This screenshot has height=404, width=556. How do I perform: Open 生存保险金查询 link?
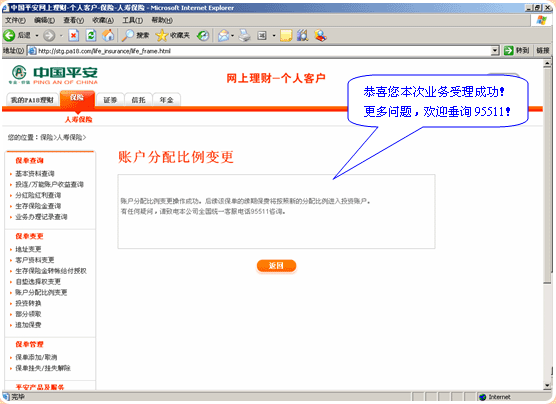[38, 206]
